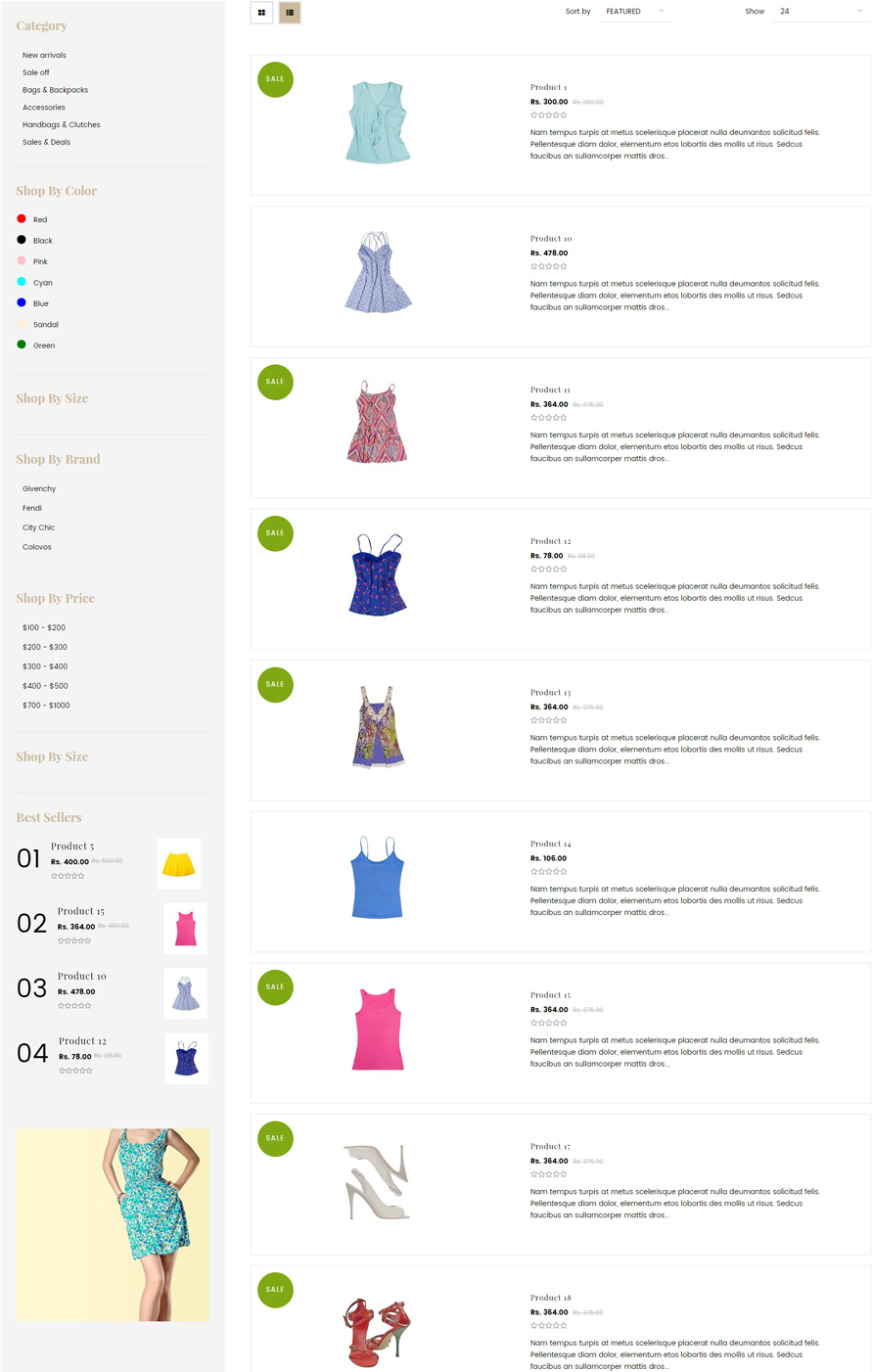Click the yellow skirt bestseller thumbnail
Viewport: 872px width, 1372px height.
[179, 864]
